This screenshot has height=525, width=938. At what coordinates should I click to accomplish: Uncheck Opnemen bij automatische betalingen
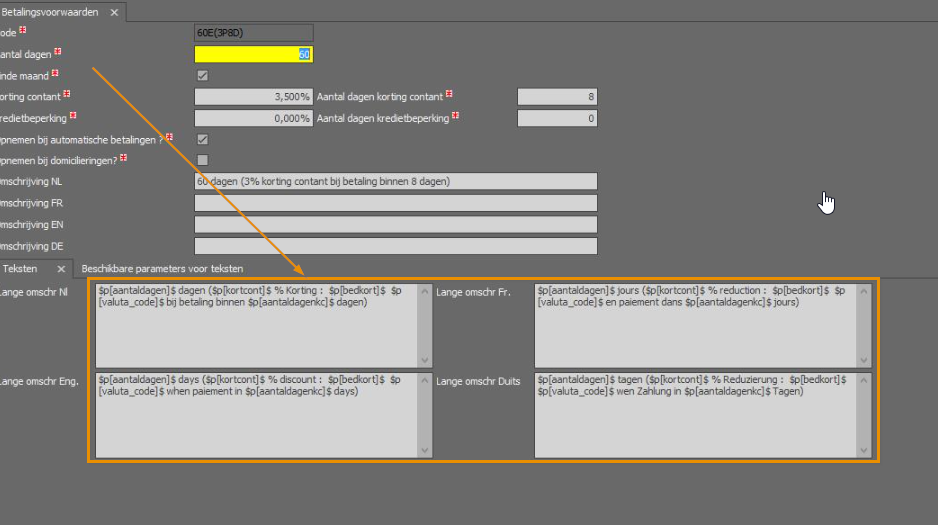(x=203, y=139)
